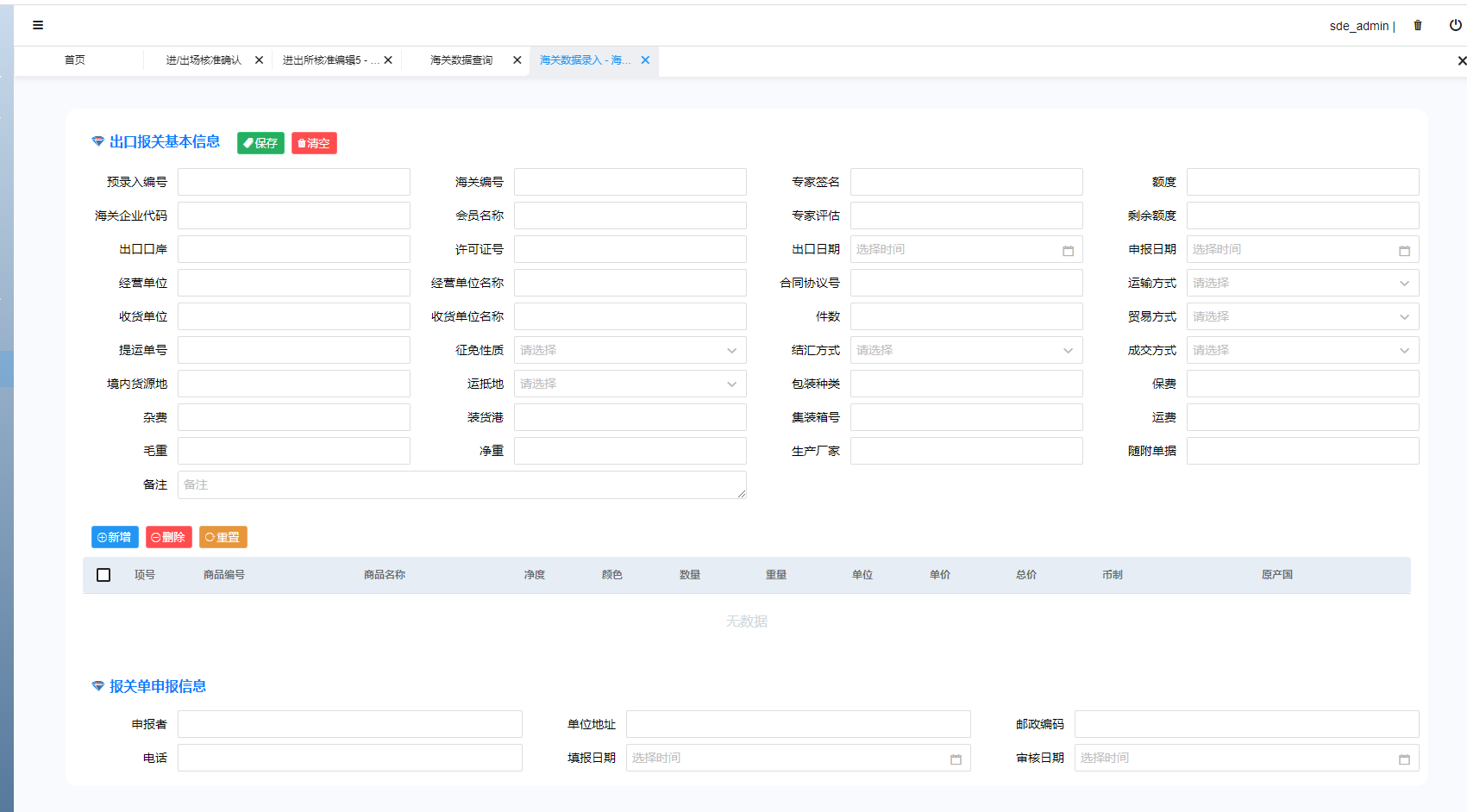Open the hamburger sidebar menu

pyautogui.click(x=38, y=25)
